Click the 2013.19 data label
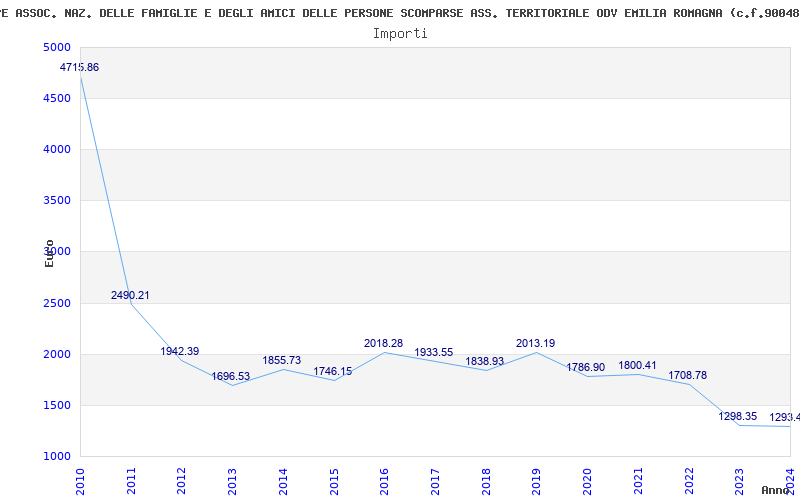 tap(535, 343)
